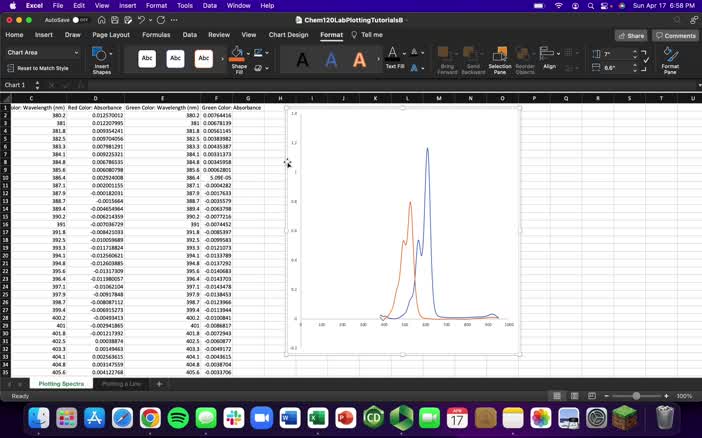The height and width of the screenshot is (438, 702).
Task: Open the Chart Design tab
Action: click(288, 35)
